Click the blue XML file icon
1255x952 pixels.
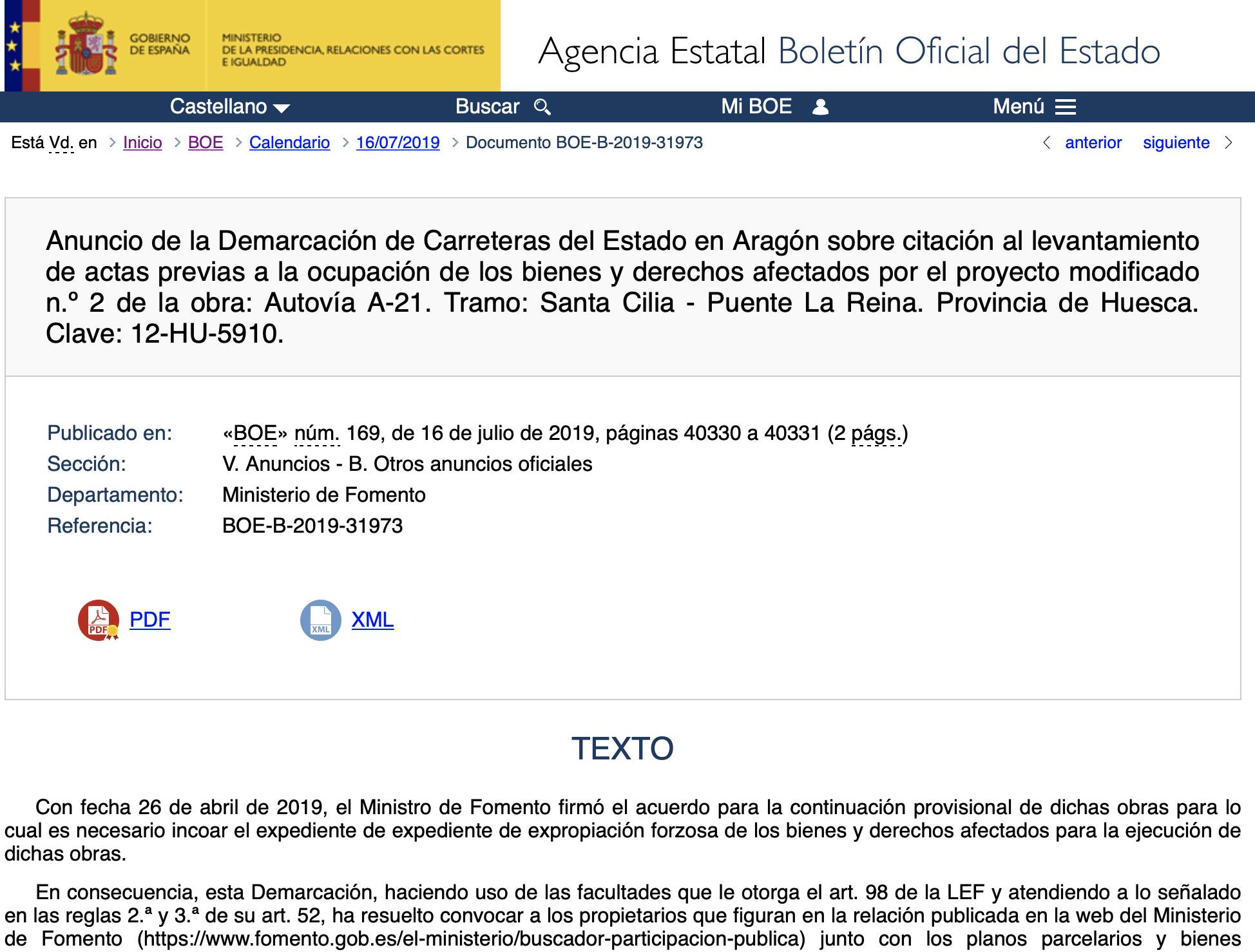[321, 620]
